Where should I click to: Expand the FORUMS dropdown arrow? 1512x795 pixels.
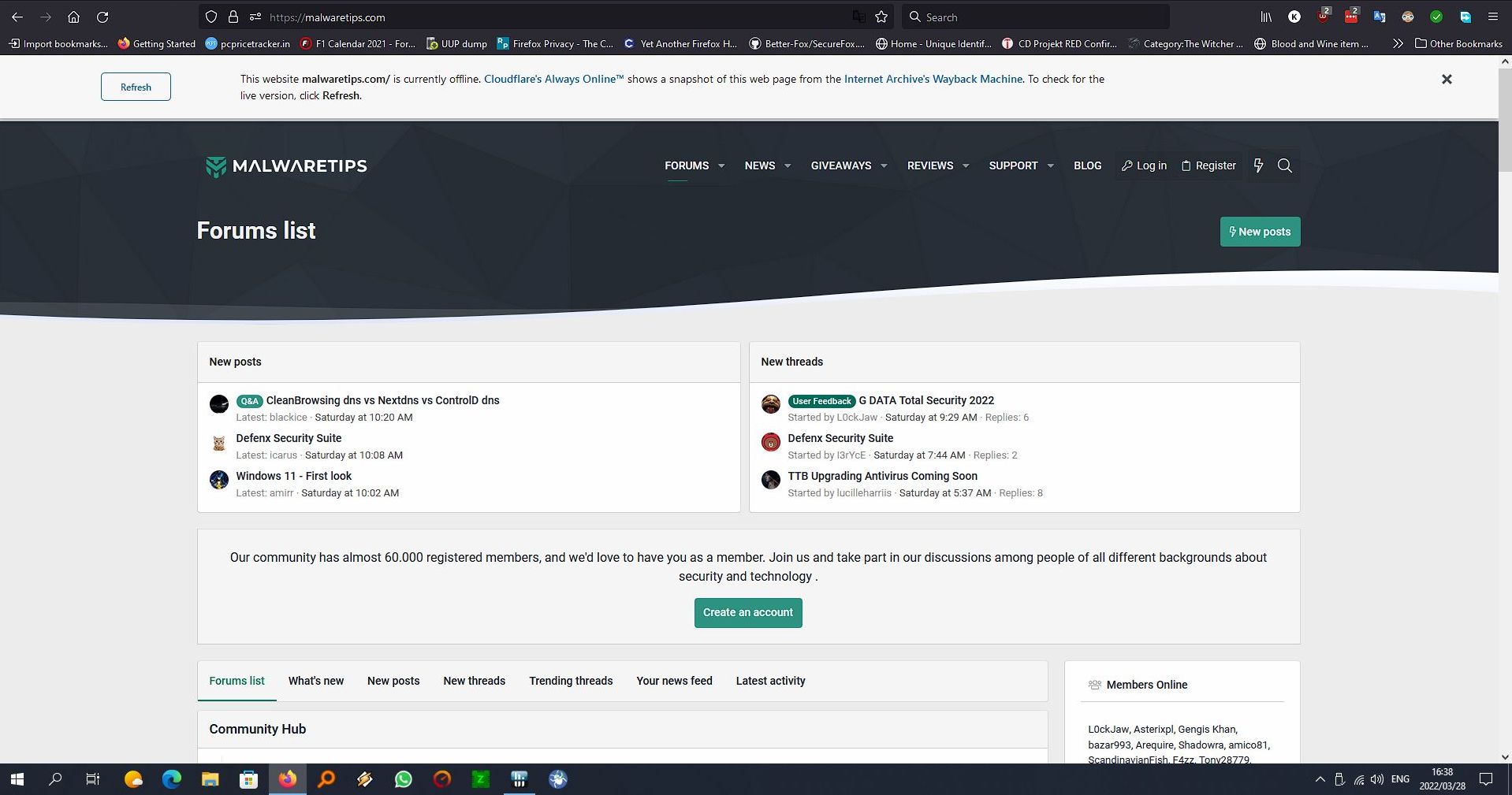click(721, 165)
